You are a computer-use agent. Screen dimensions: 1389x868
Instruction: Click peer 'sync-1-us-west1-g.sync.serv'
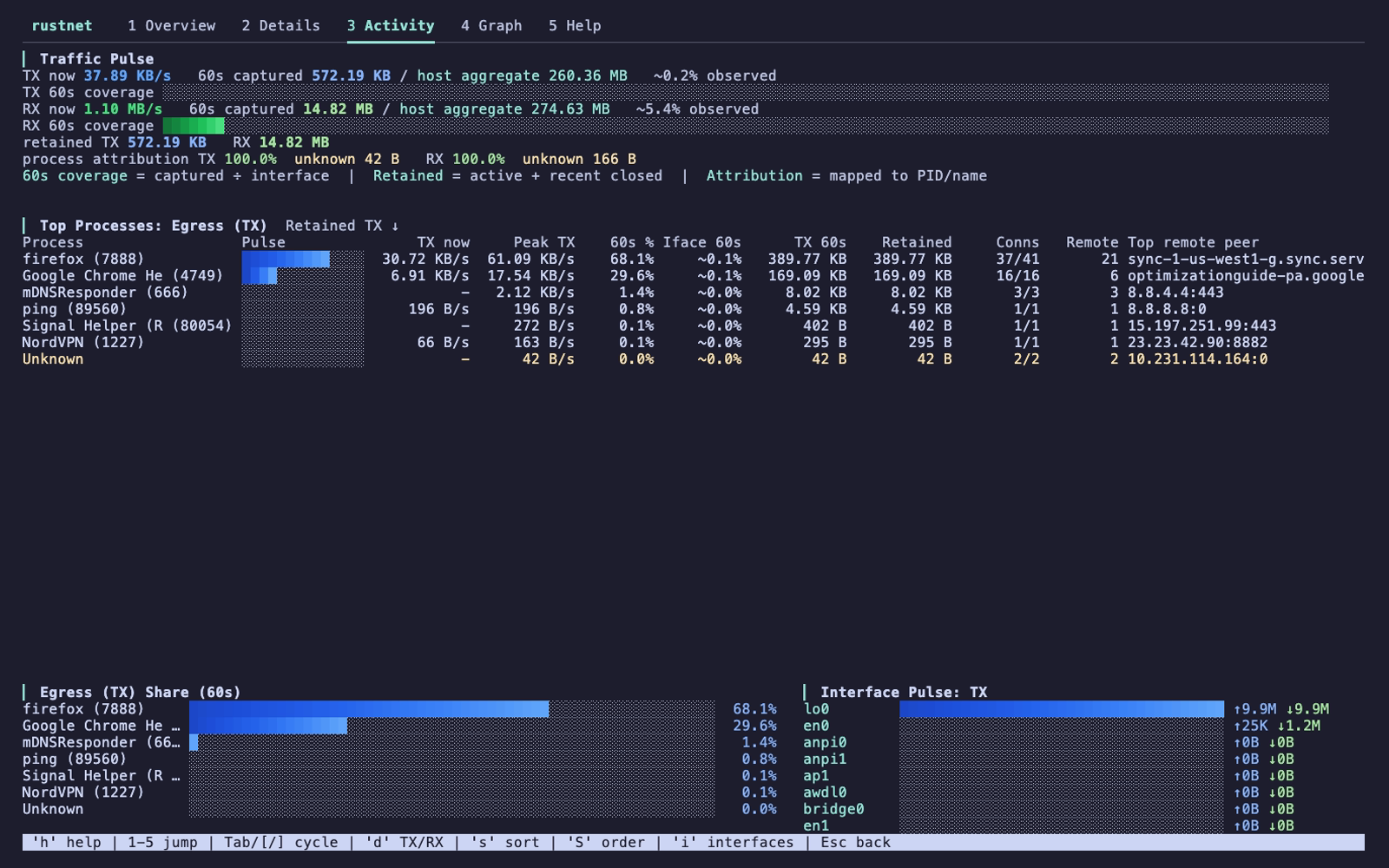point(1246,259)
